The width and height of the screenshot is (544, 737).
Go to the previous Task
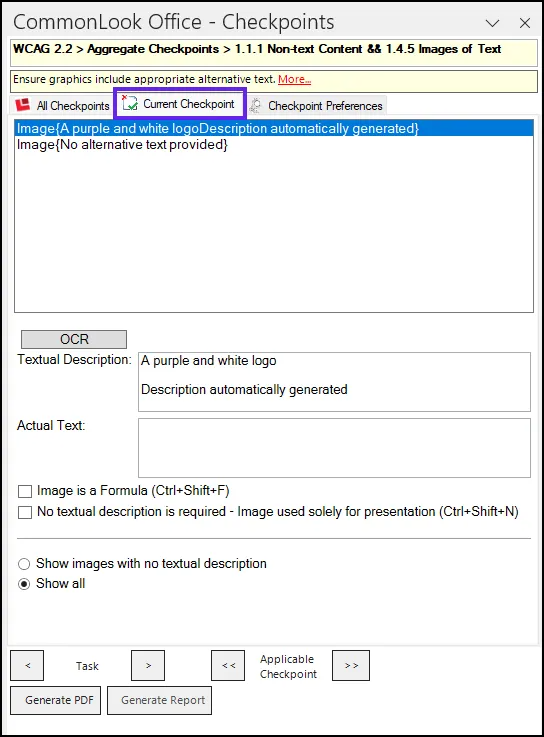pos(27,666)
